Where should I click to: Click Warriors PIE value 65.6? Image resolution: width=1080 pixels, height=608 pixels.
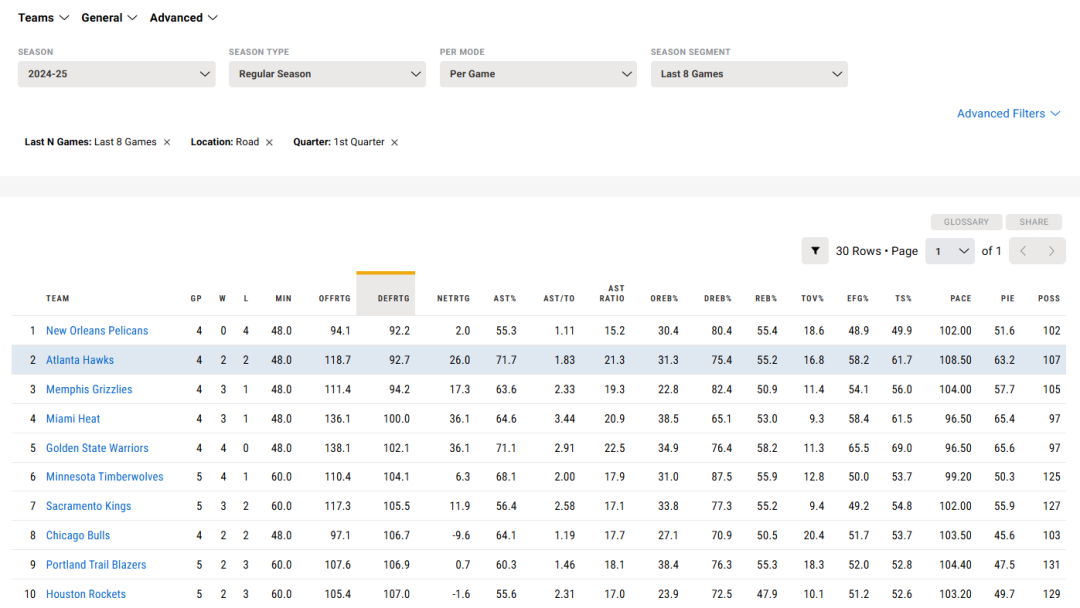1004,448
